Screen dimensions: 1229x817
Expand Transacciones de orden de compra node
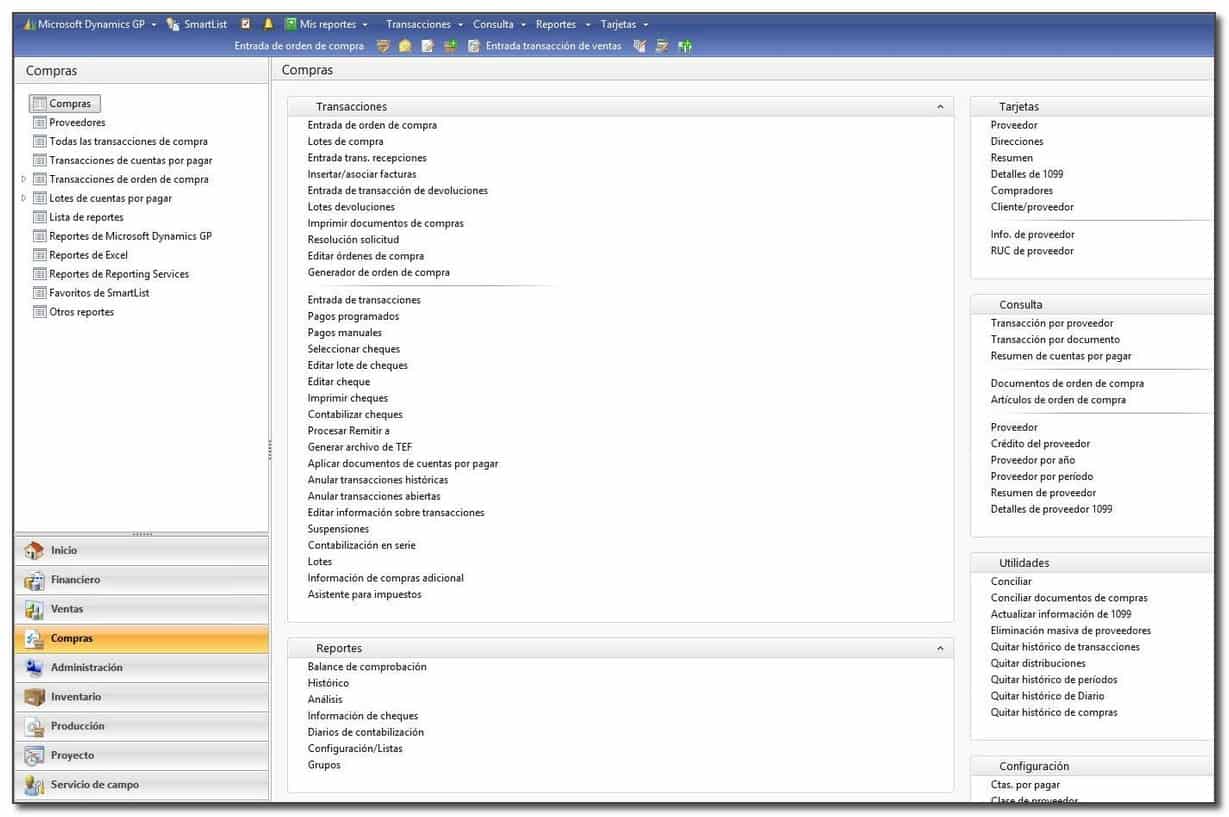[24, 180]
